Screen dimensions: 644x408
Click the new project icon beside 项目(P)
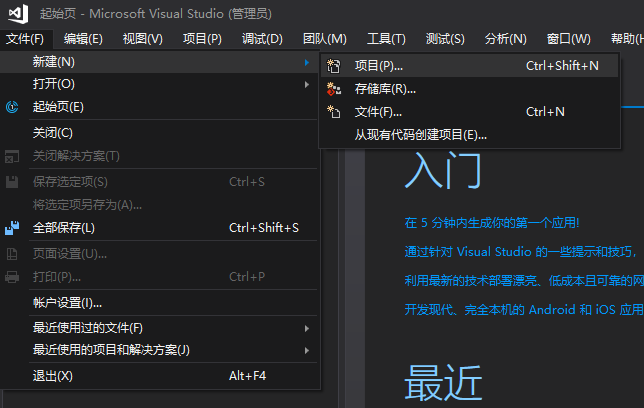[334, 66]
